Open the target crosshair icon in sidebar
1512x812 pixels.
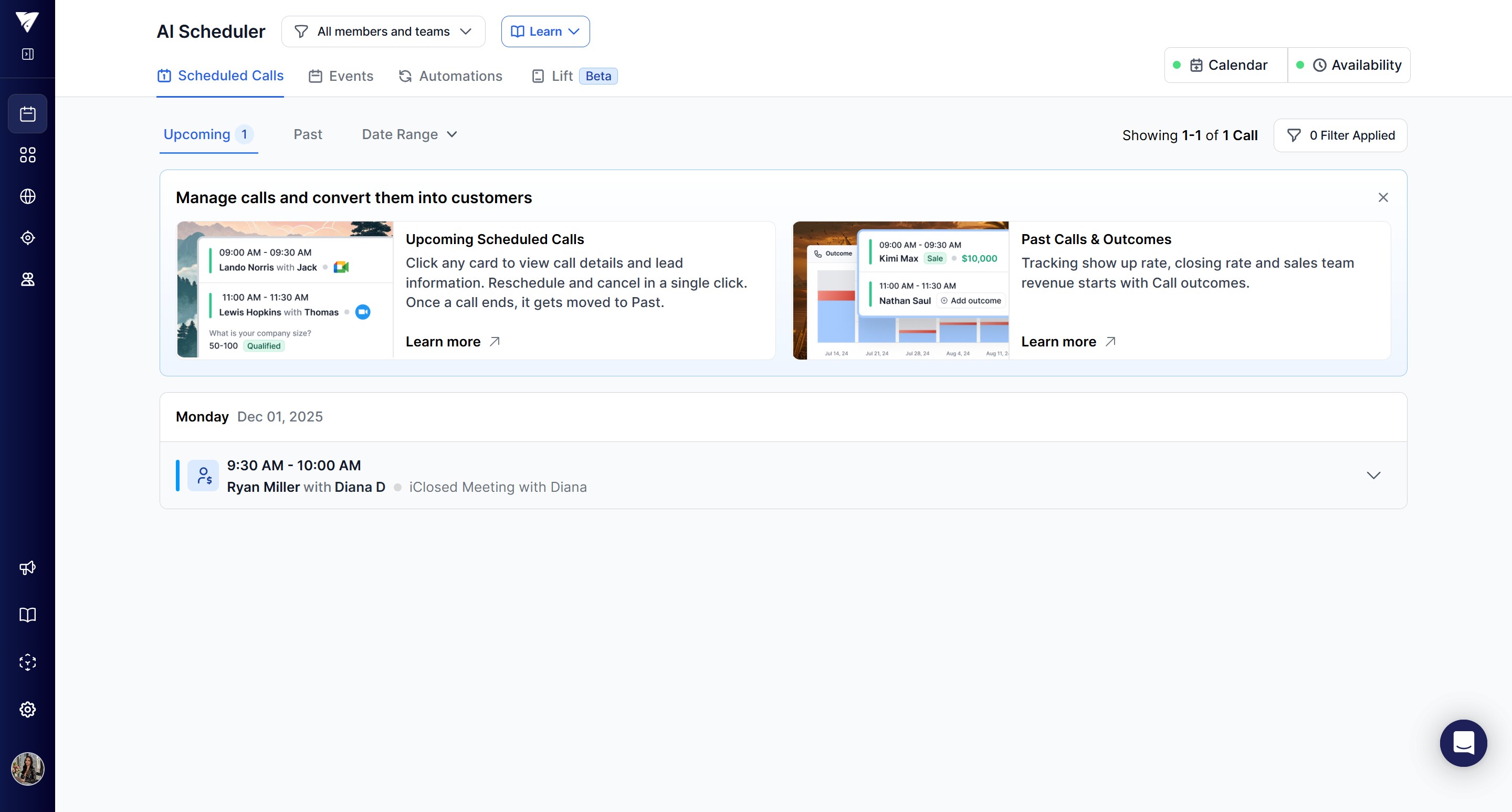pyautogui.click(x=28, y=238)
